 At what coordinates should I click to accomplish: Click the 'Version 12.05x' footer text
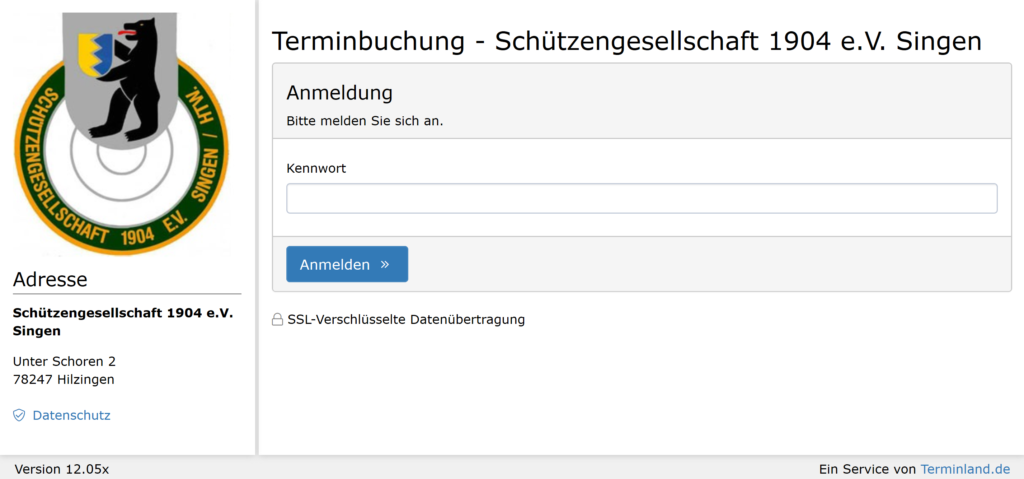[x=61, y=469]
